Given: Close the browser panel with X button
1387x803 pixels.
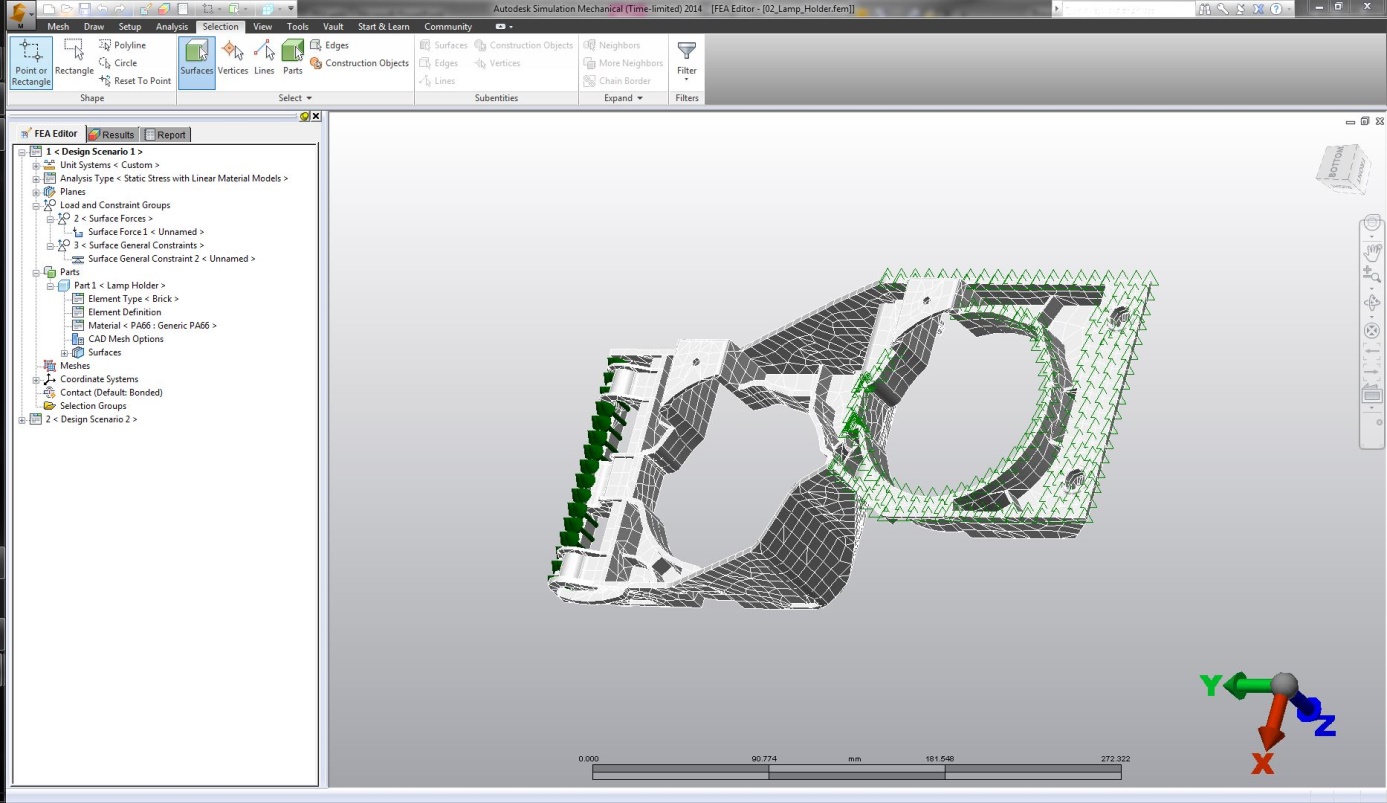Looking at the screenshot, I should click(316, 117).
